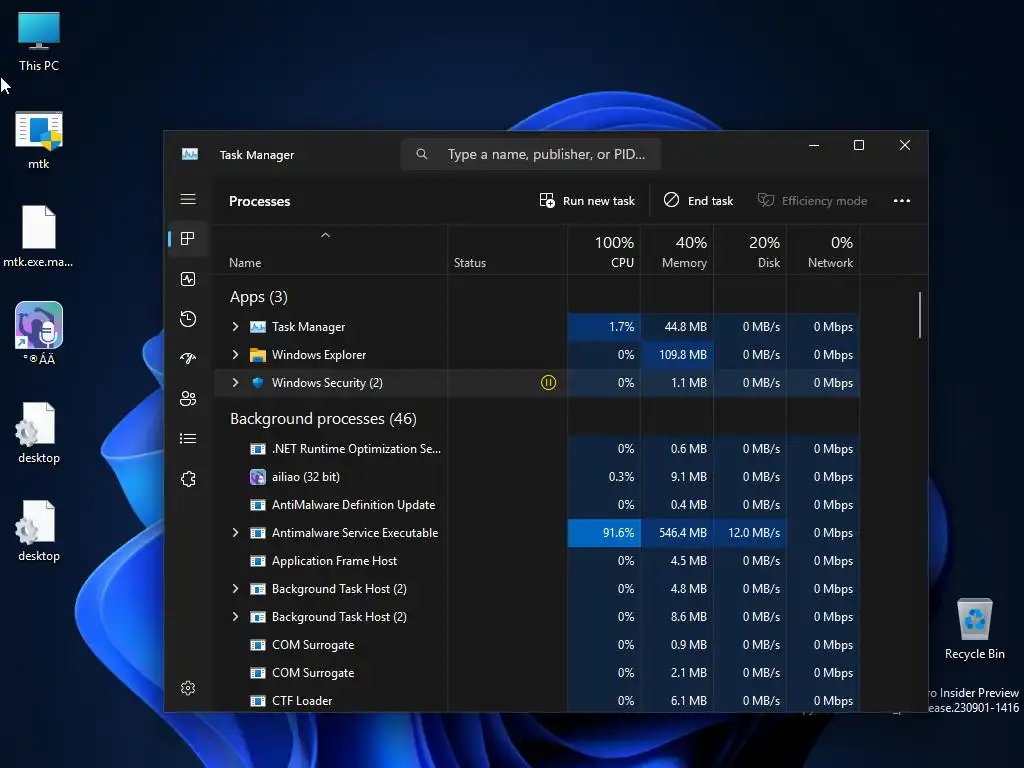This screenshot has width=1024, height=768.
Task: Open the Startup apps page in sidebar
Action: 188,359
